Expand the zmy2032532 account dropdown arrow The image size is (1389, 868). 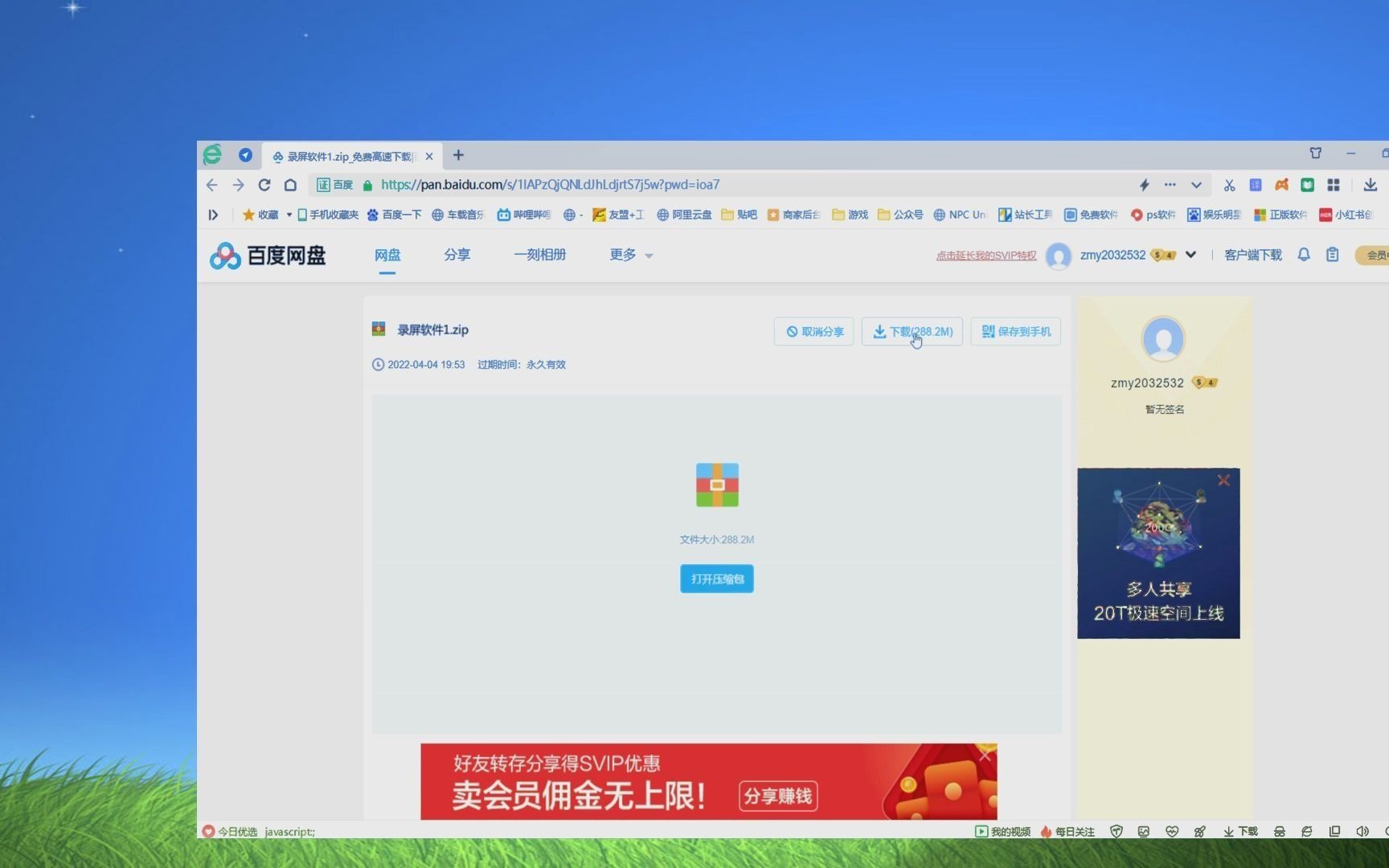1190,255
